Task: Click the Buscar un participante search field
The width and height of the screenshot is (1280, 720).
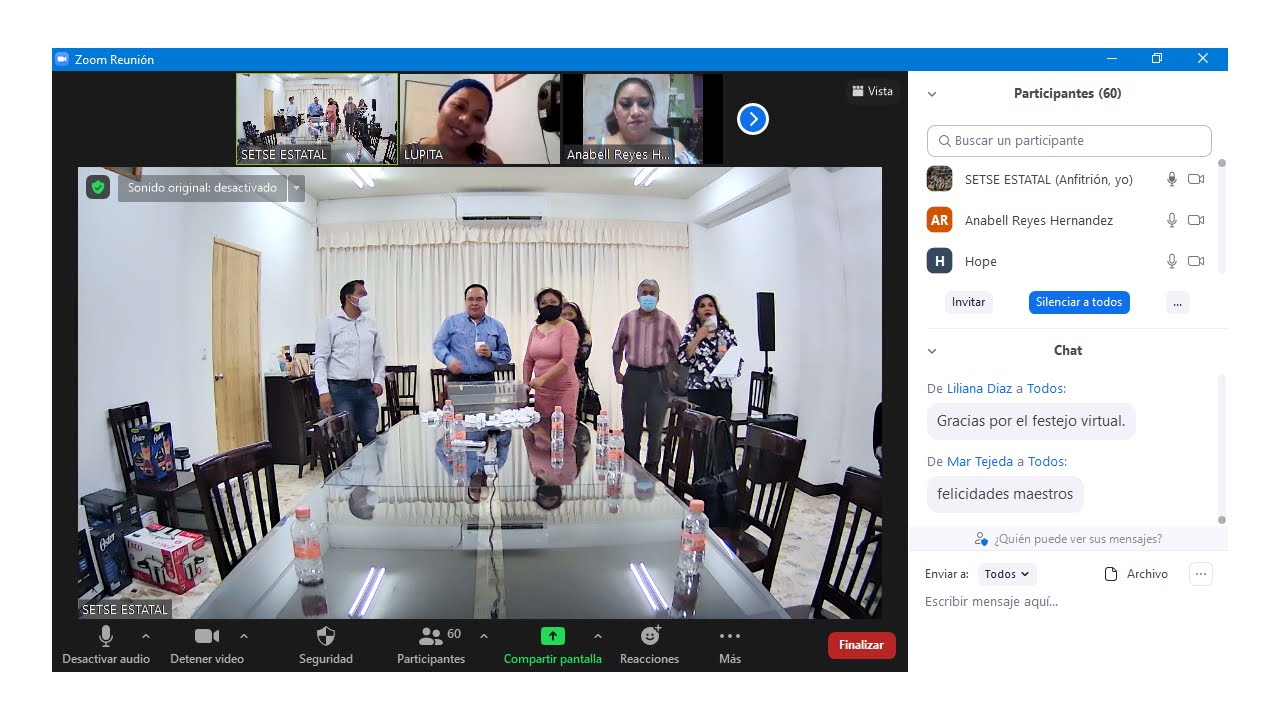Action: [x=1069, y=141]
